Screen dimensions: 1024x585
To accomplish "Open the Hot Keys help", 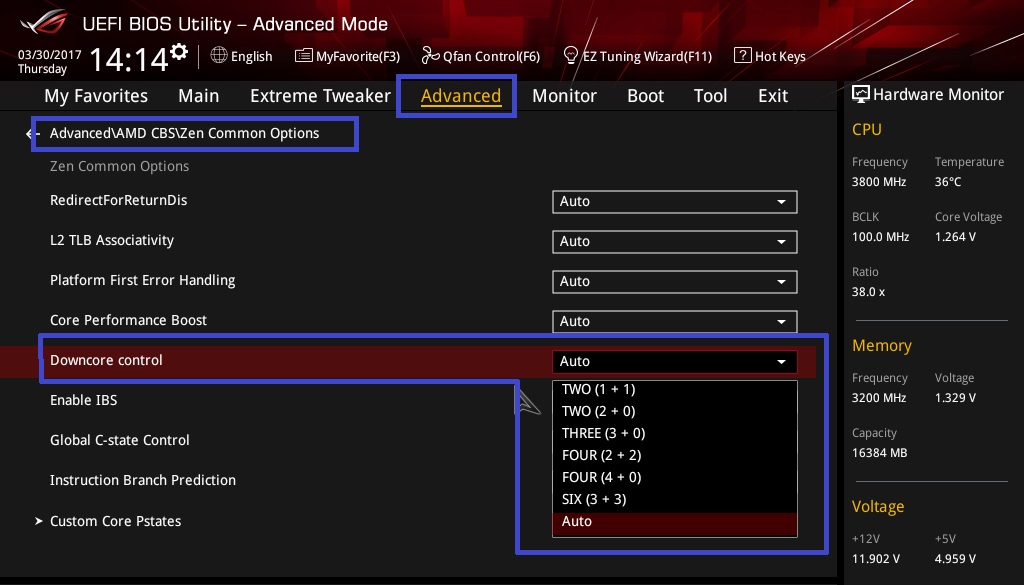I will pyautogui.click(x=769, y=56).
